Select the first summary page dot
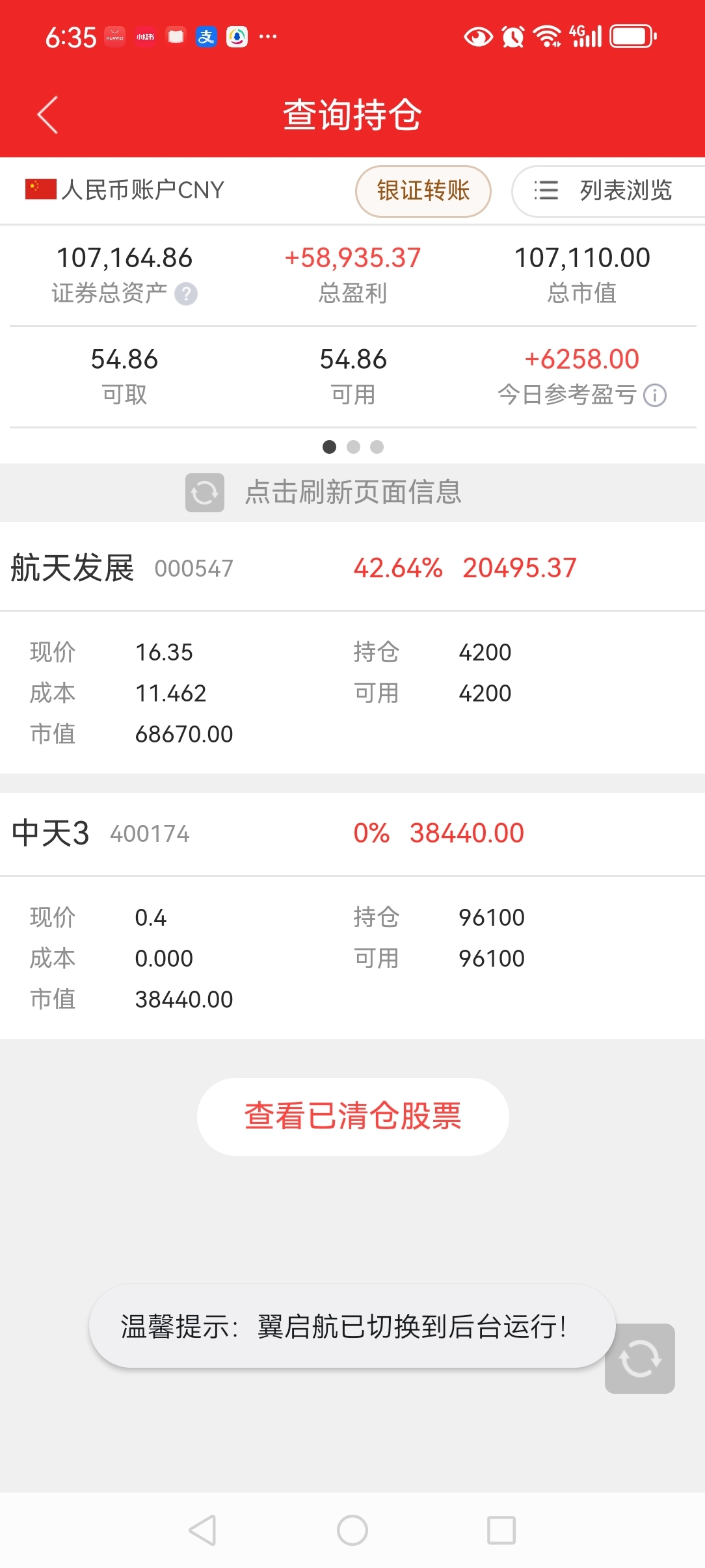705x1568 pixels. pyautogui.click(x=330, y=447)
